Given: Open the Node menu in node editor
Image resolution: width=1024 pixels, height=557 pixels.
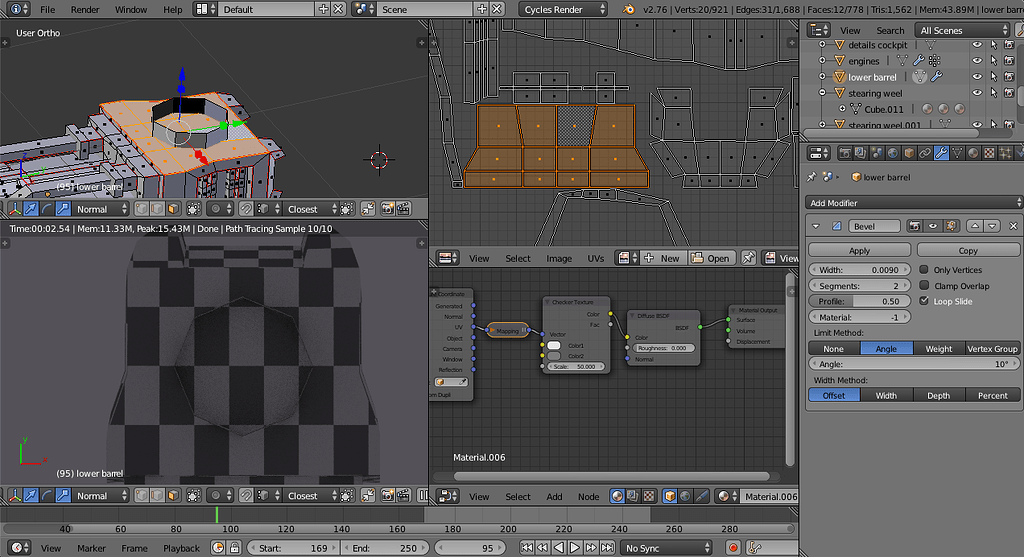Looking at the screenshot, I should (x=588, y=496).
